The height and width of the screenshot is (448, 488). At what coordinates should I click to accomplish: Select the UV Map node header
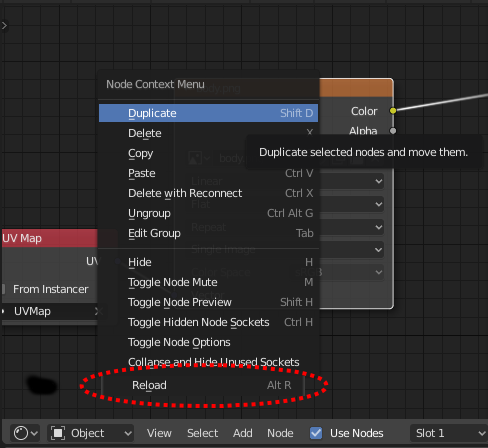[x=49, y=238]
